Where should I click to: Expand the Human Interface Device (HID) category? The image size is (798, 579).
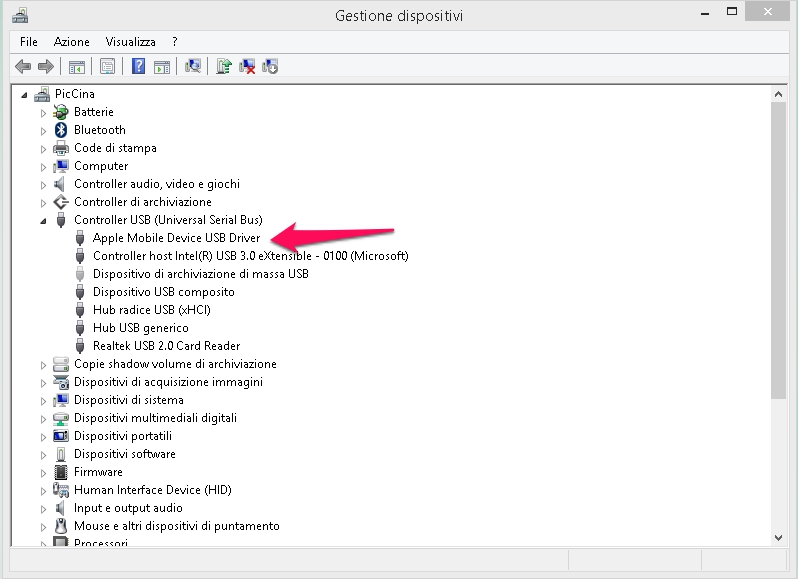click(x=43, y=490)
